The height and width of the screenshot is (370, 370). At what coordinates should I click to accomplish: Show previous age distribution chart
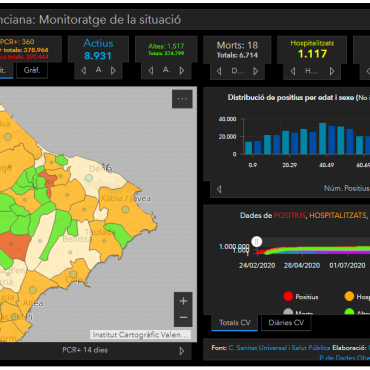[x=219, y=189]
